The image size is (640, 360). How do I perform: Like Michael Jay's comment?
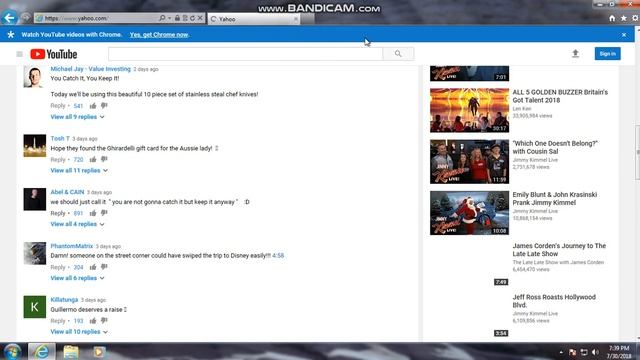coord(93,106)
